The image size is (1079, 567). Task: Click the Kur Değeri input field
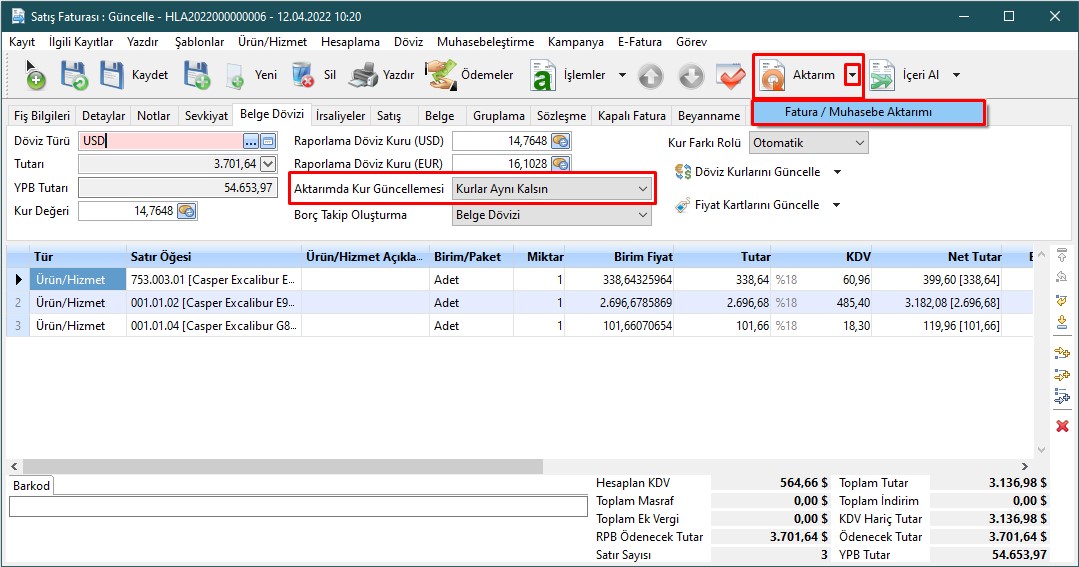pos(127,211)
